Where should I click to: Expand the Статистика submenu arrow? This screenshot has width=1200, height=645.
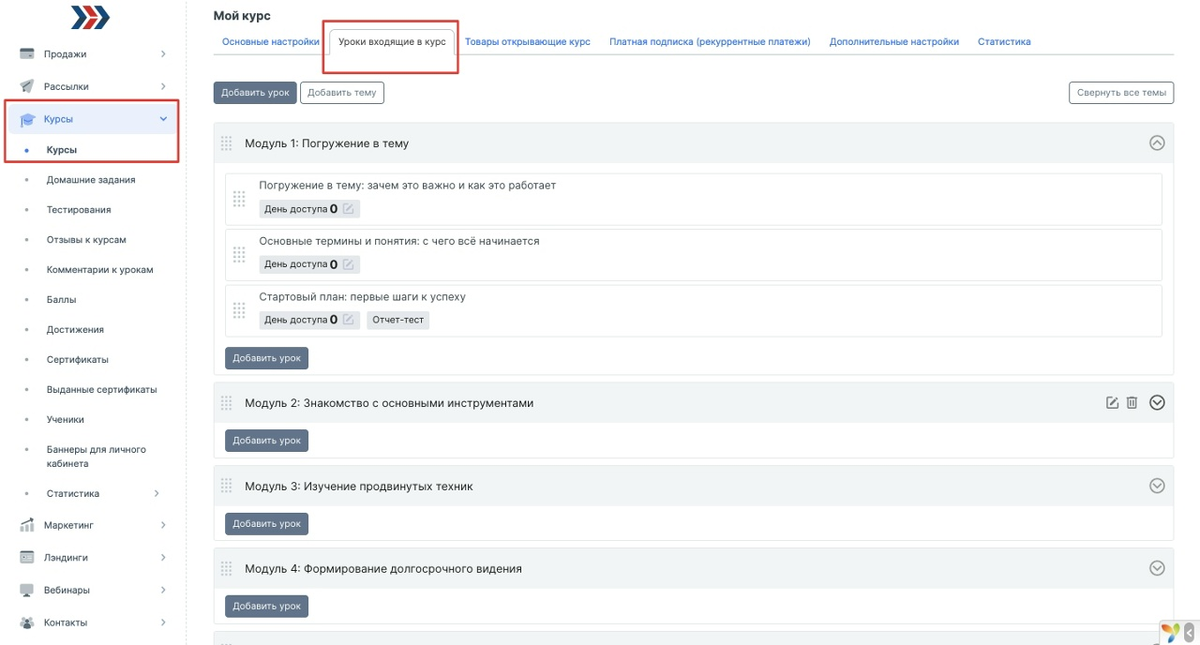(x=156, y=493)
